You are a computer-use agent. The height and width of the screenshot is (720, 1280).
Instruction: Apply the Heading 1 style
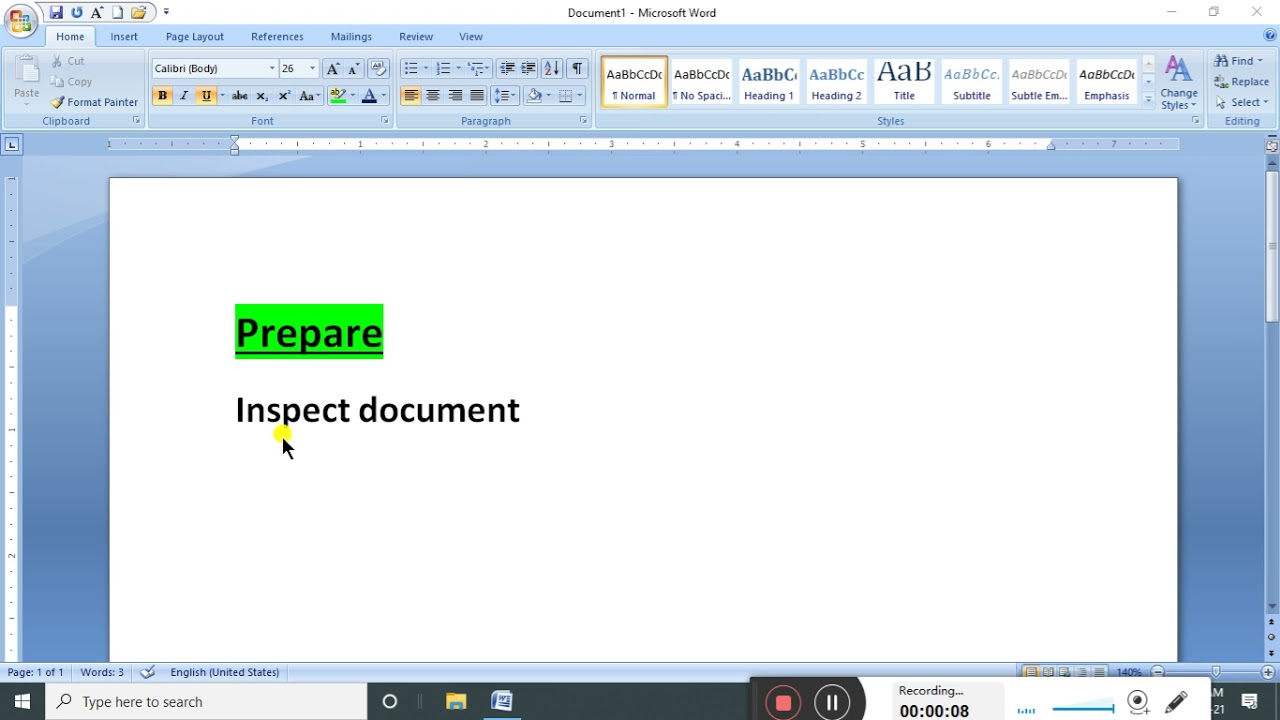coord(769,82)
